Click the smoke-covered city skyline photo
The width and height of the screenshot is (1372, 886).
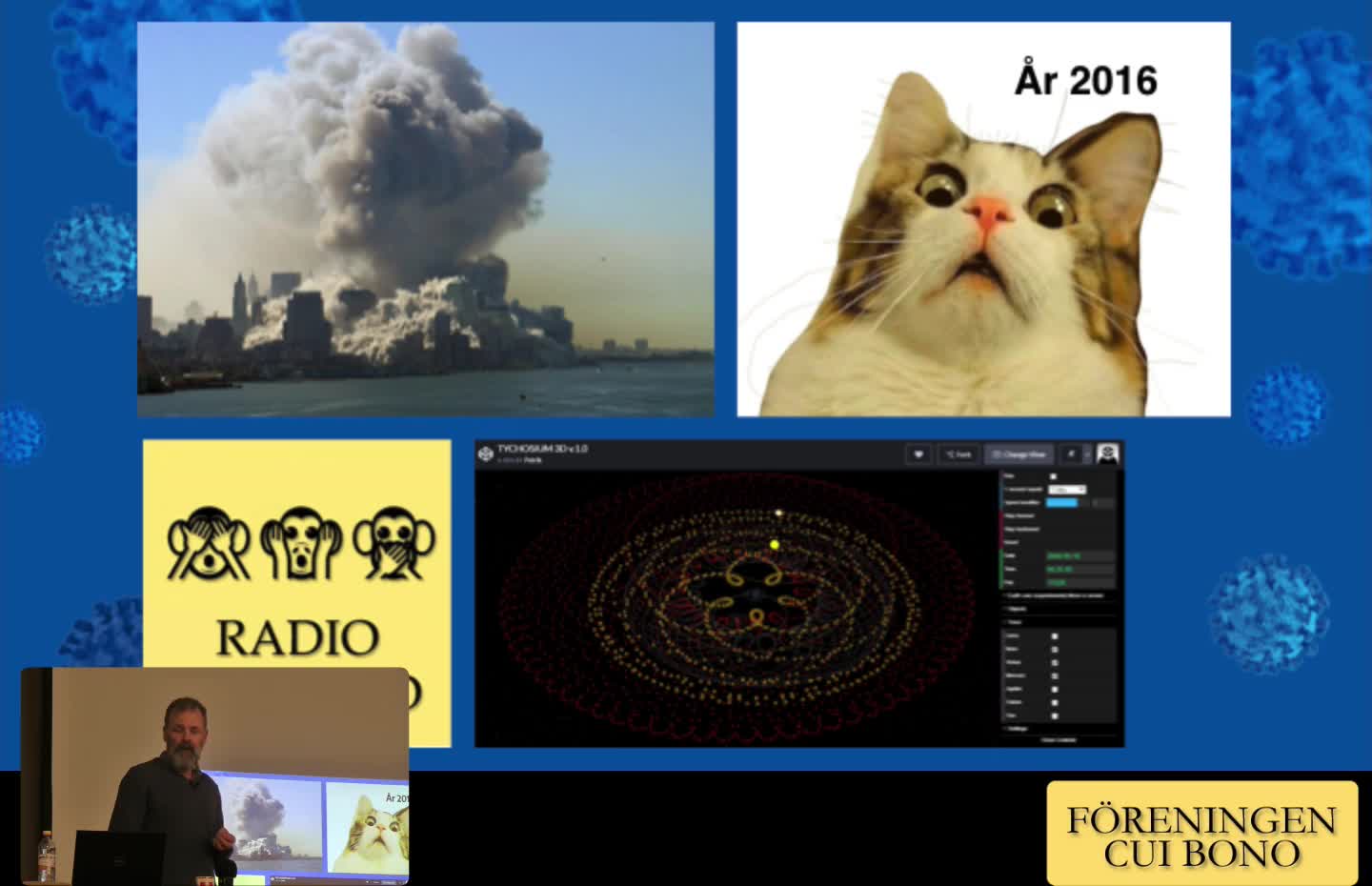click(x=426, y=219)
